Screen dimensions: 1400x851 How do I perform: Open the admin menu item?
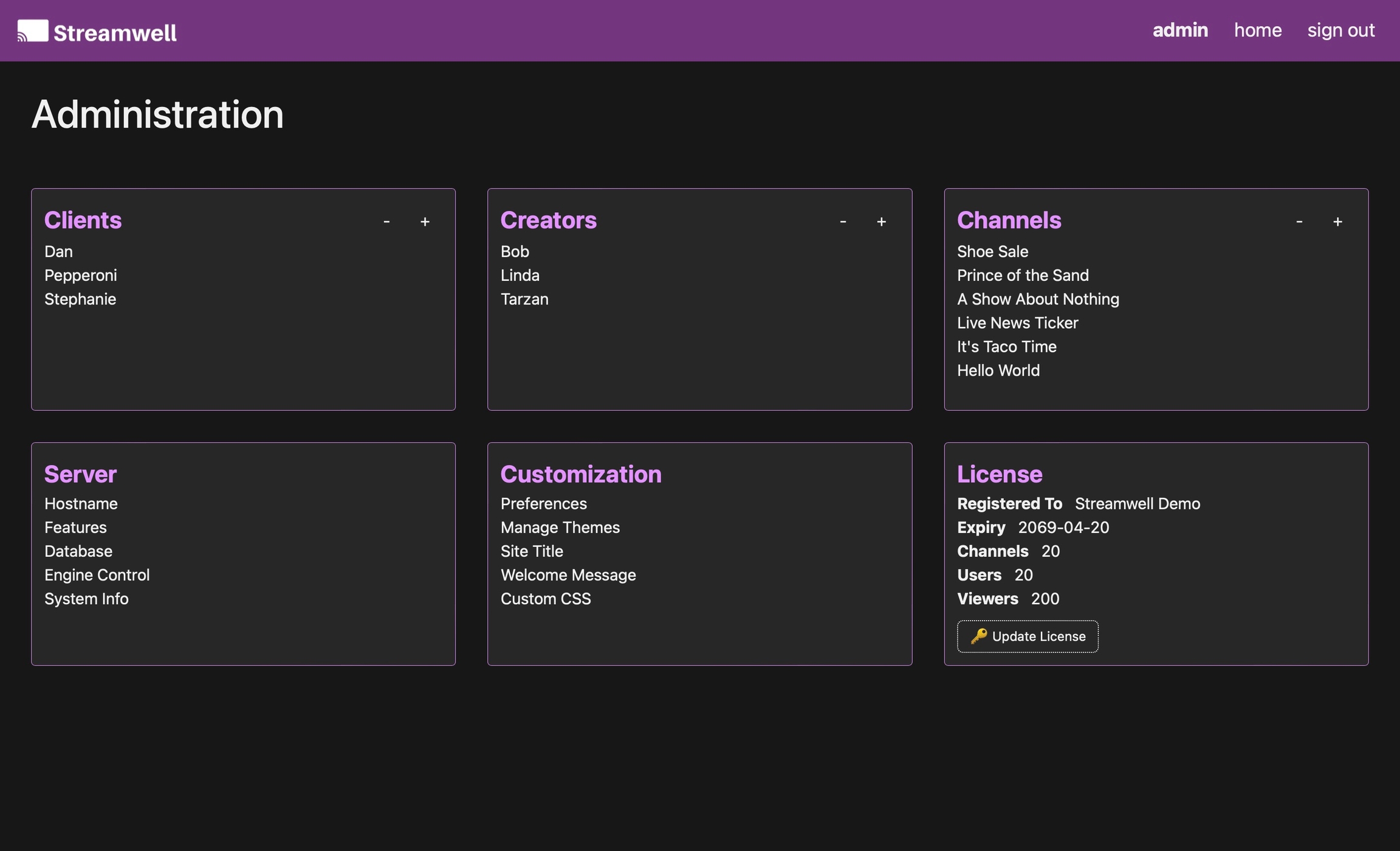pos(1180,30)
